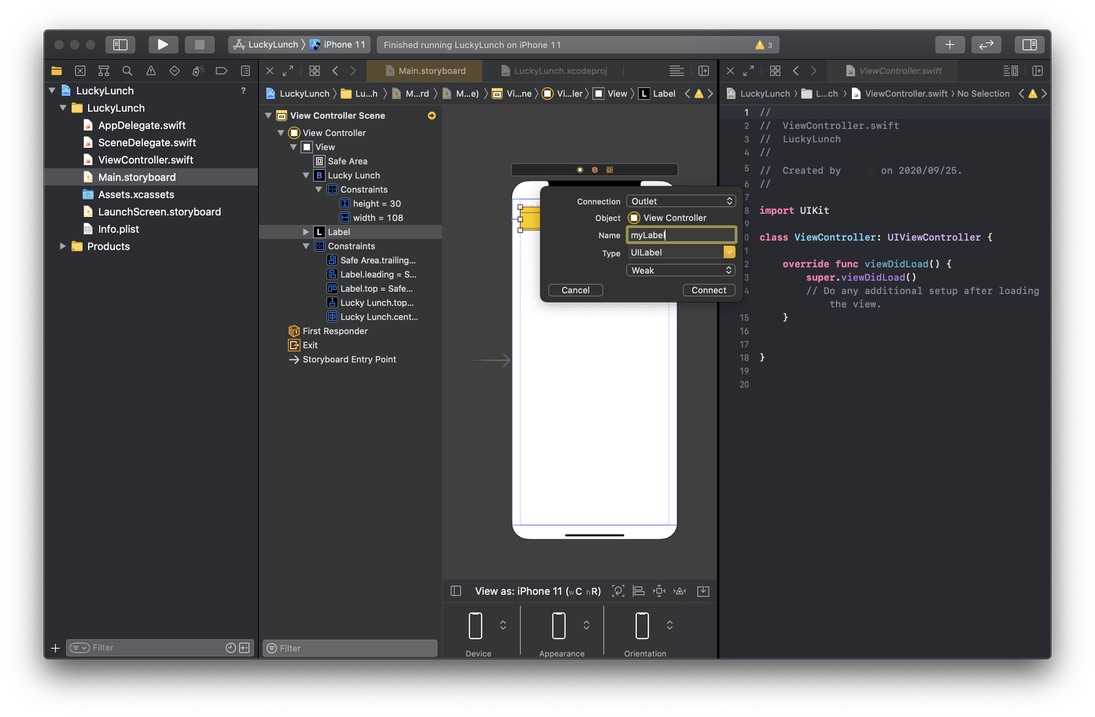Open Assets.xcassets catalog
This screenshot has width=1095, height=717.
pyautogui.click(x=136, y=195)
